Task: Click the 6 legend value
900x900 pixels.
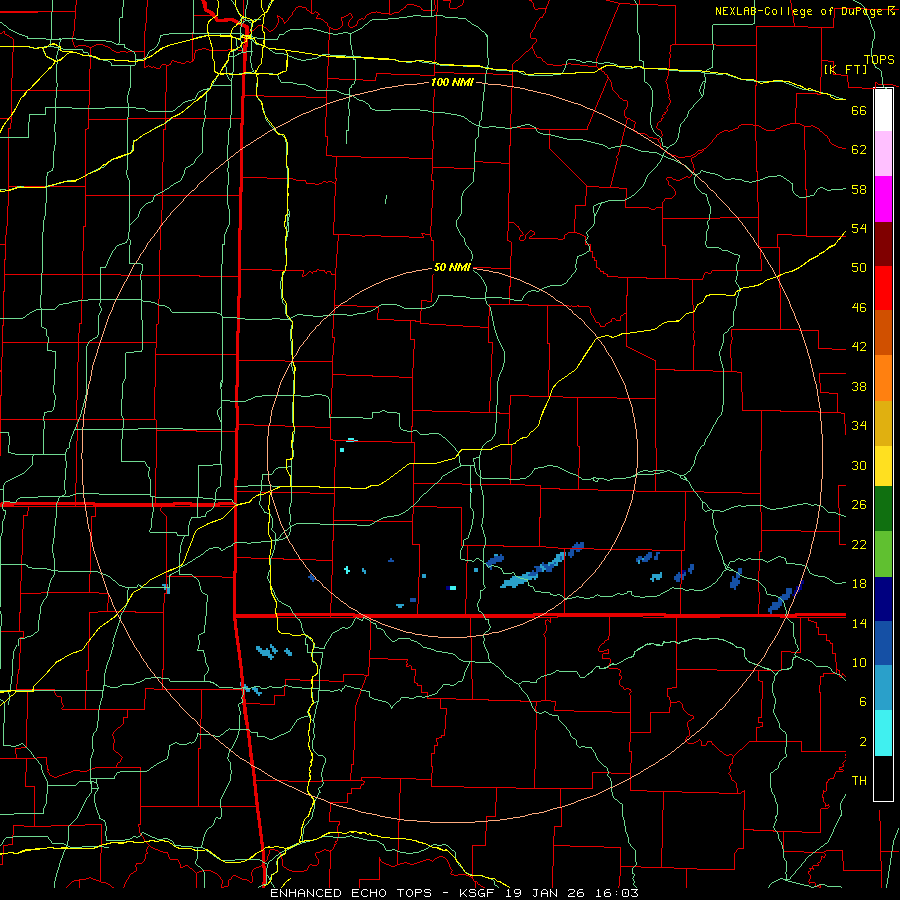Action: pyautogui.click(x=862, y=701)
